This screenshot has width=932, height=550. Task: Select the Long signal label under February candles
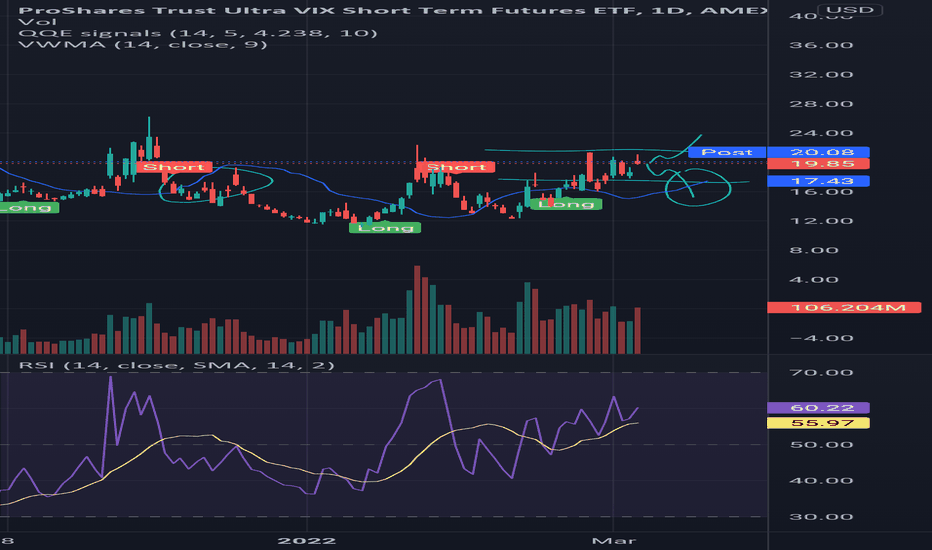click(x=566, y=204)
